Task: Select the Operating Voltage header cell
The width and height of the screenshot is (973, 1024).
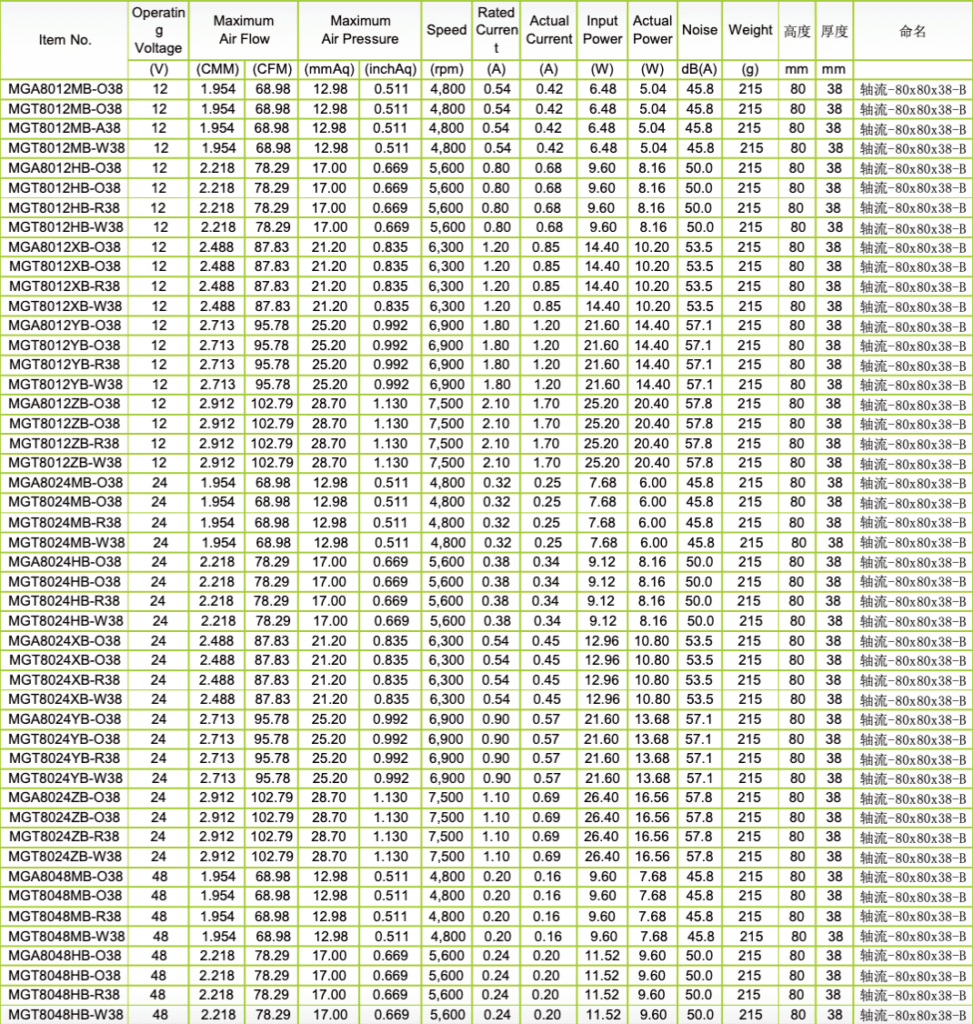Action: 158,30
